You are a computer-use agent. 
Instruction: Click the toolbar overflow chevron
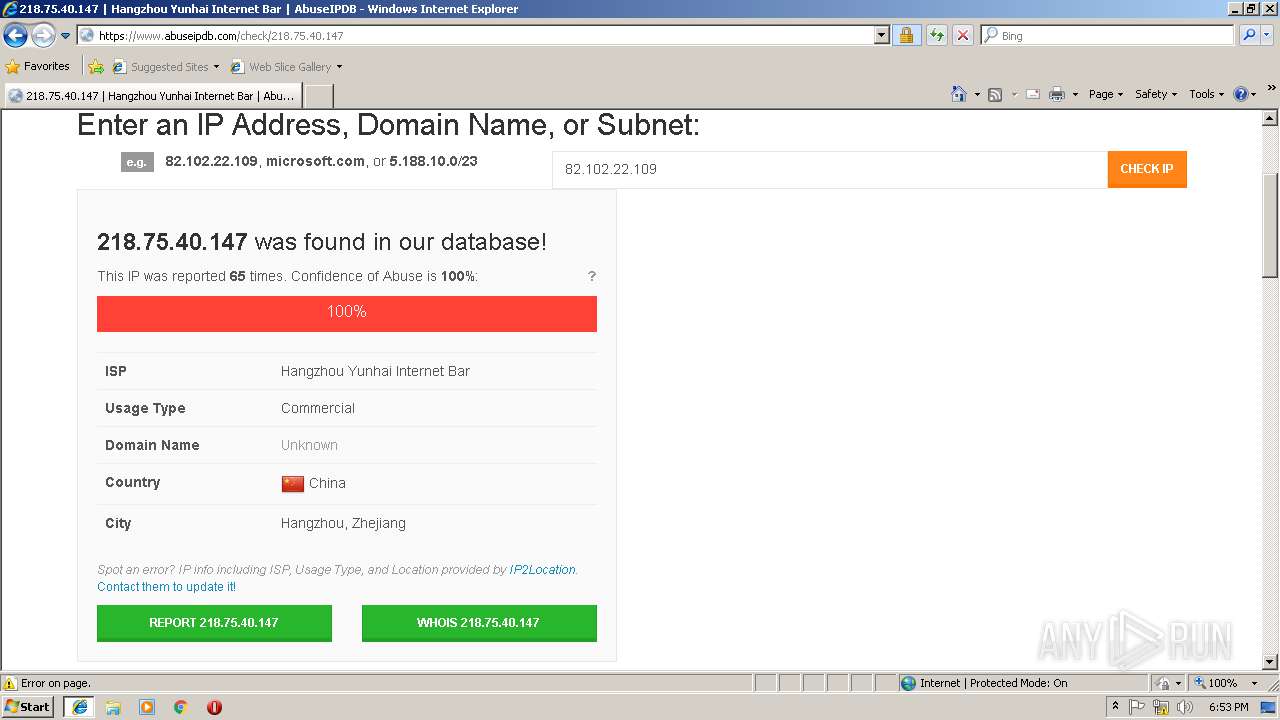(x=1271, y=88)
